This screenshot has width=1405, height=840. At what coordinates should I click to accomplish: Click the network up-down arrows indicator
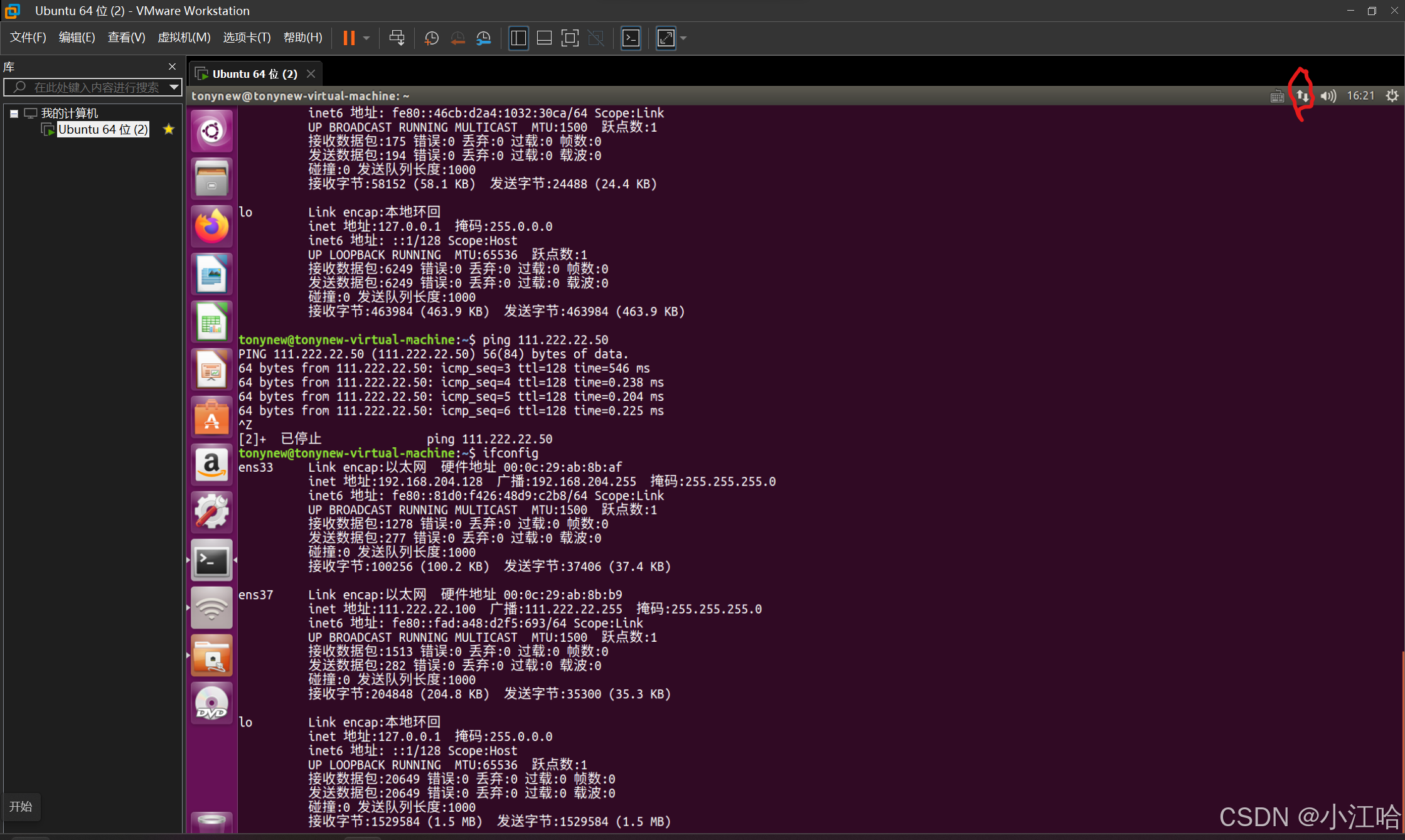point(1303,96)
